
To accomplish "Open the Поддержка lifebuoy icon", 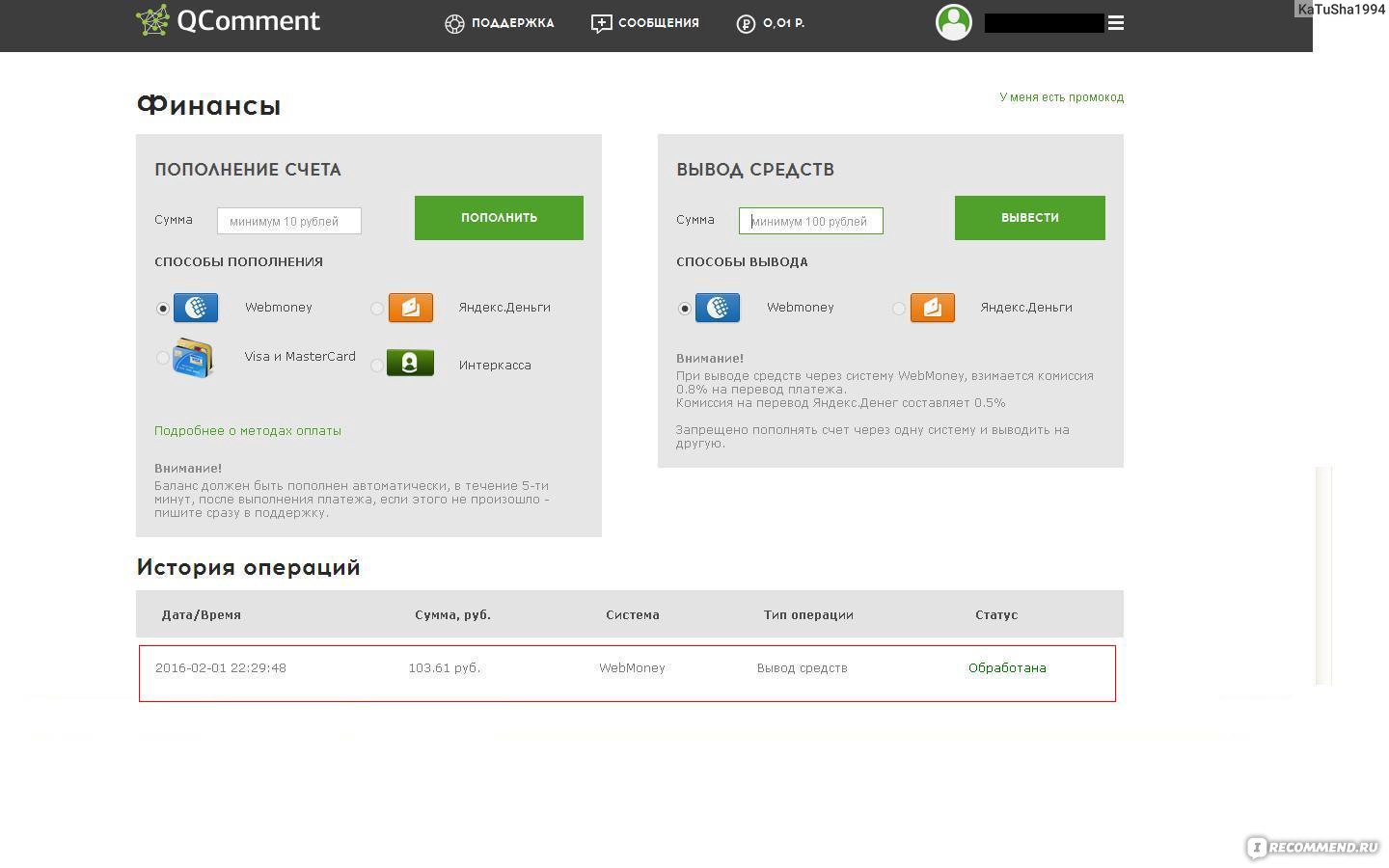I will pyautogui.click(x=454, y=24).
